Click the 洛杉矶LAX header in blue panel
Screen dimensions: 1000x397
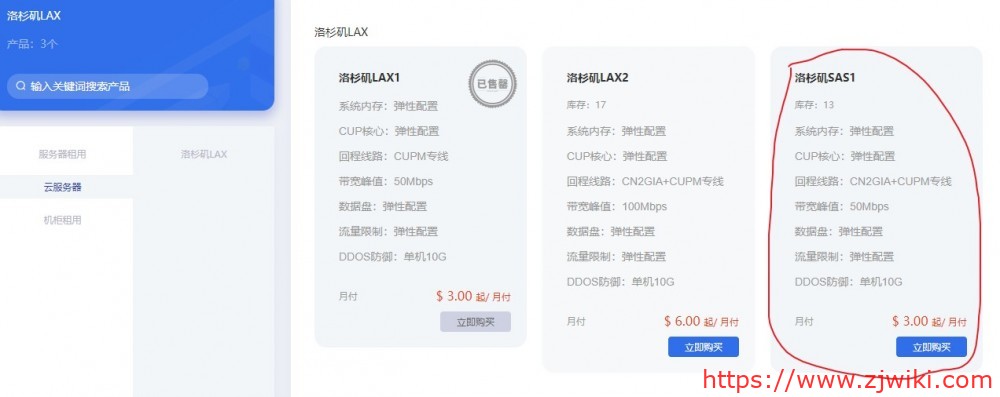(34, 16)
